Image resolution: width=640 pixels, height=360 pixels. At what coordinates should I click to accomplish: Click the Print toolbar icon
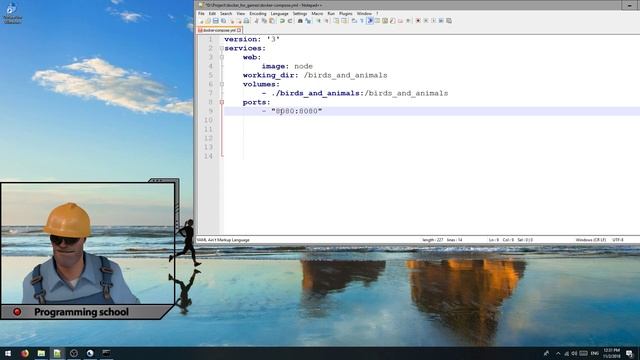pyautogui.click(x=246, y=21)
